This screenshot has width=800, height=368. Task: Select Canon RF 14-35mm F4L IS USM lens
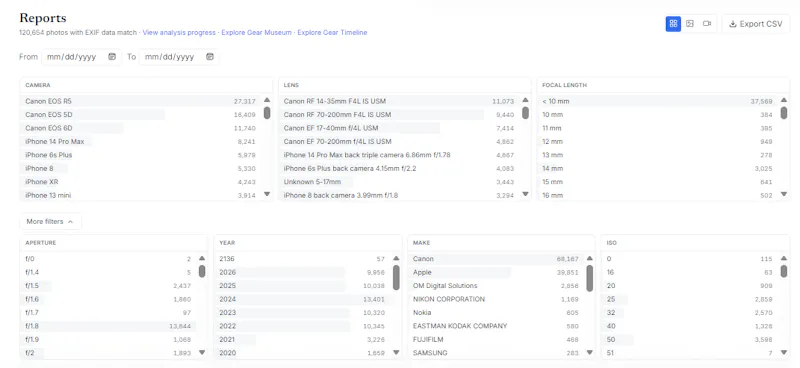399,101
